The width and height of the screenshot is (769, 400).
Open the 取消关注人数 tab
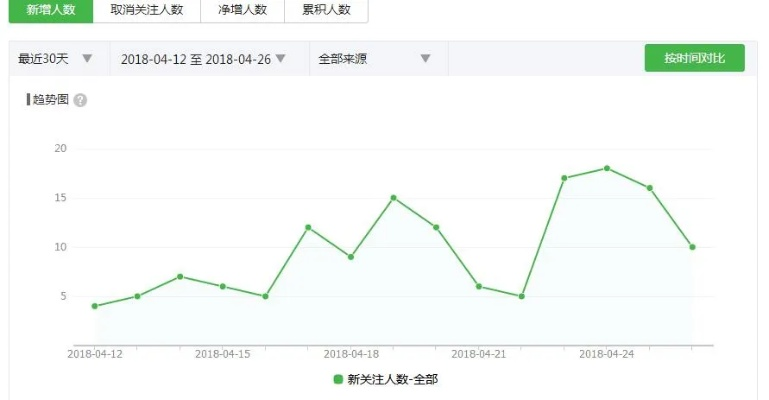point(147,10)
